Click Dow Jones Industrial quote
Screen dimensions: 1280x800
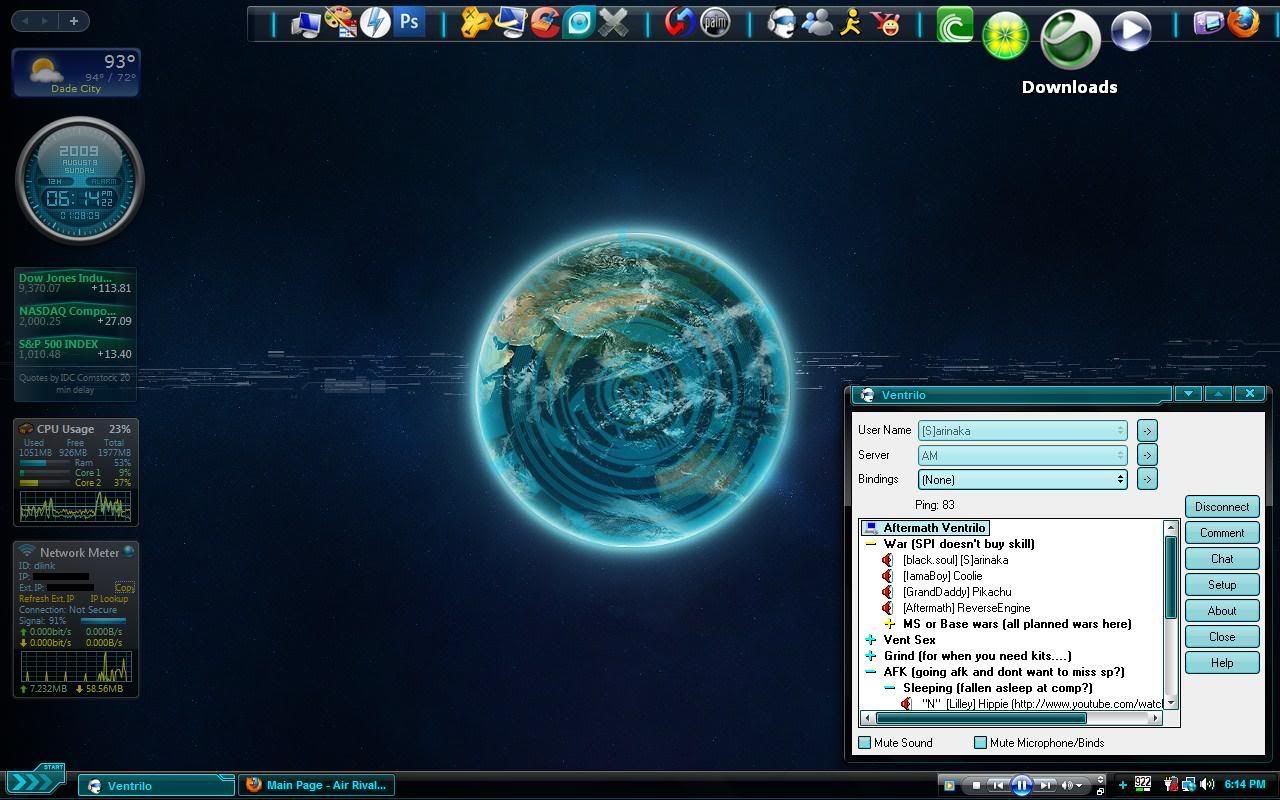coord(75,283)
